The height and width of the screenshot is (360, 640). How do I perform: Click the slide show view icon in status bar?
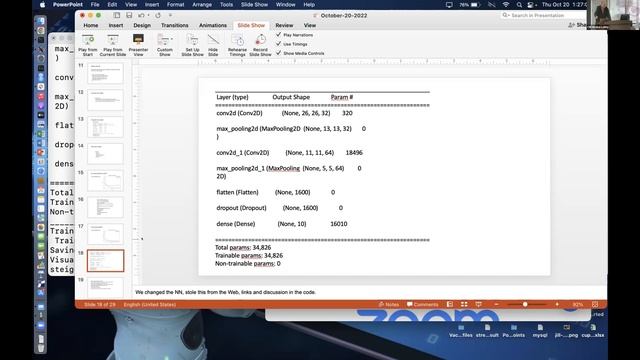[478, 304]
